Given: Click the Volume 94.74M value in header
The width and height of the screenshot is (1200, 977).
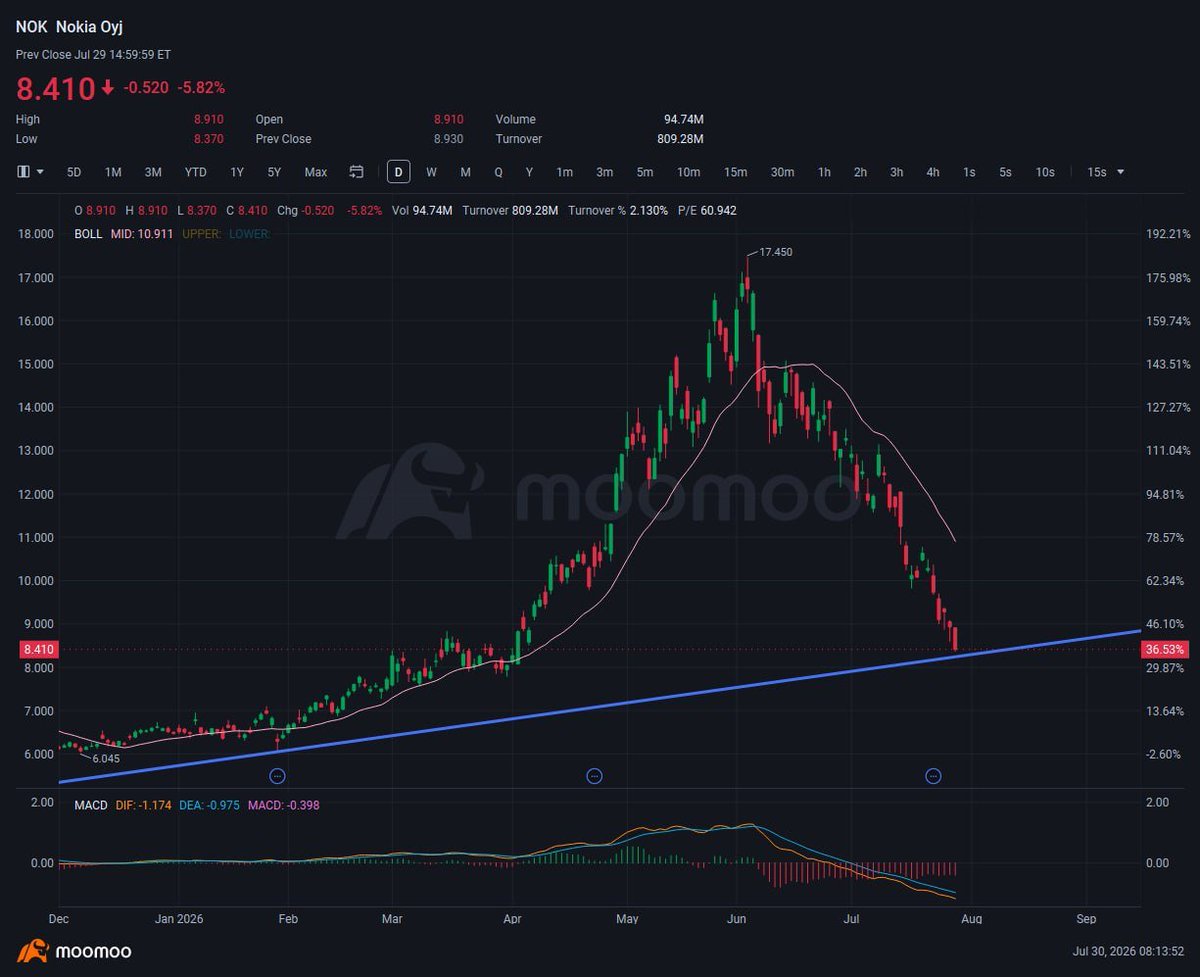Looking at the screenshot, I should pos(683,119).
